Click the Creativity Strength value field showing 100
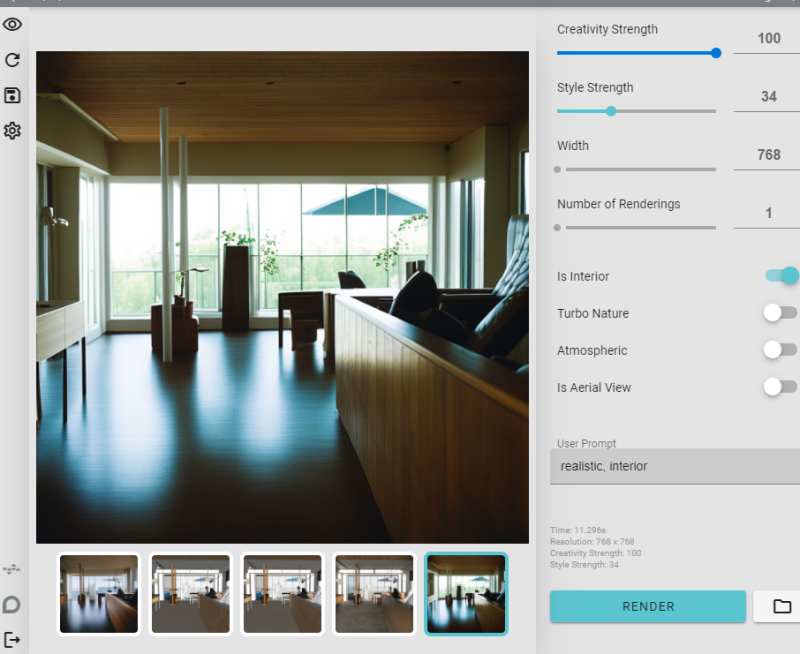 [767, 39]
